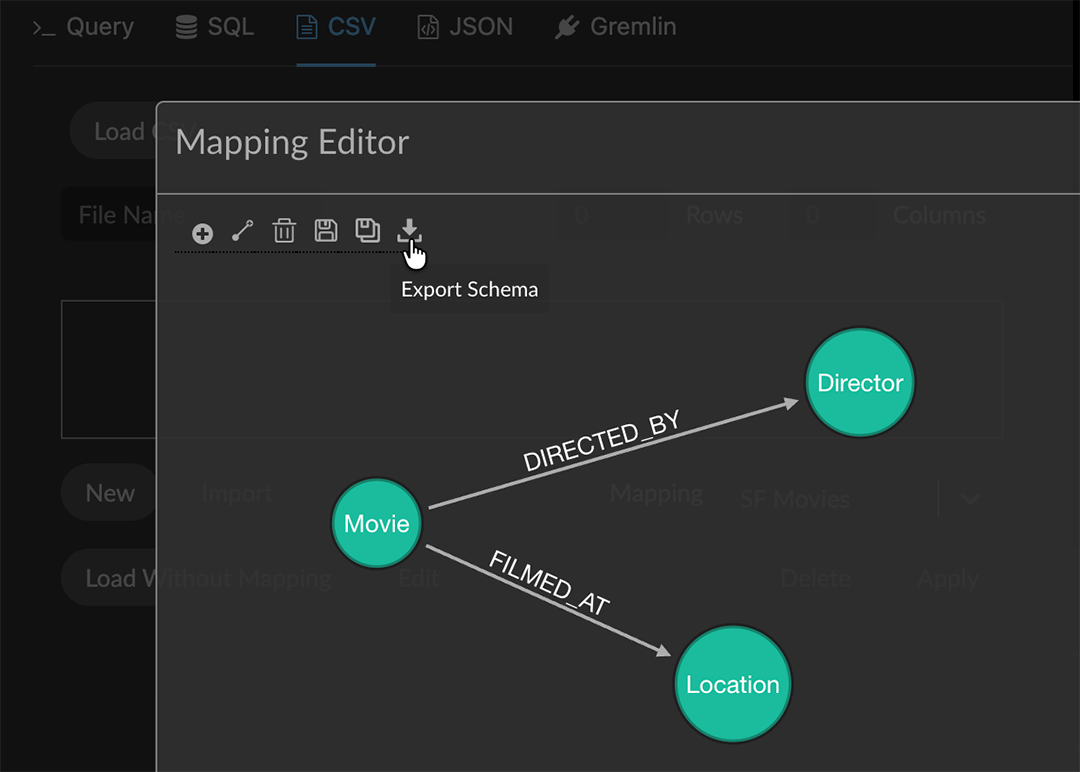Add a new node with the plus icon
This screenshot has width=1080, height=772.
[x=201, y=232]
